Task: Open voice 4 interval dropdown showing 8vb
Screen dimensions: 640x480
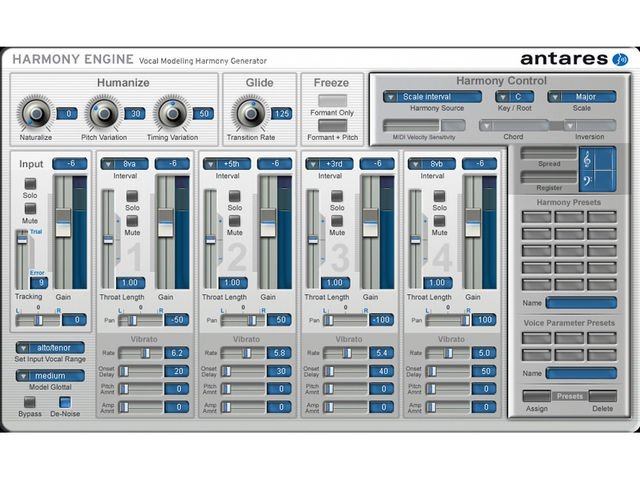Action: coord(432,164)
